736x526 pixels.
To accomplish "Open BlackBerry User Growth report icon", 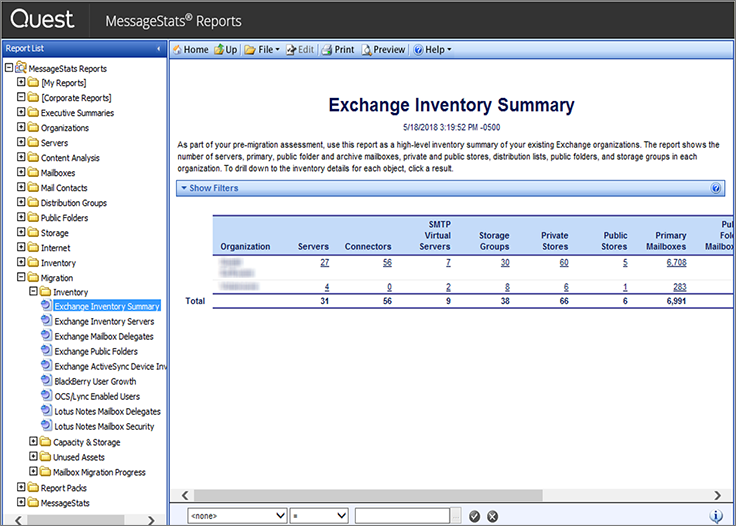I will pyautogui.click(x=46, y=381).
